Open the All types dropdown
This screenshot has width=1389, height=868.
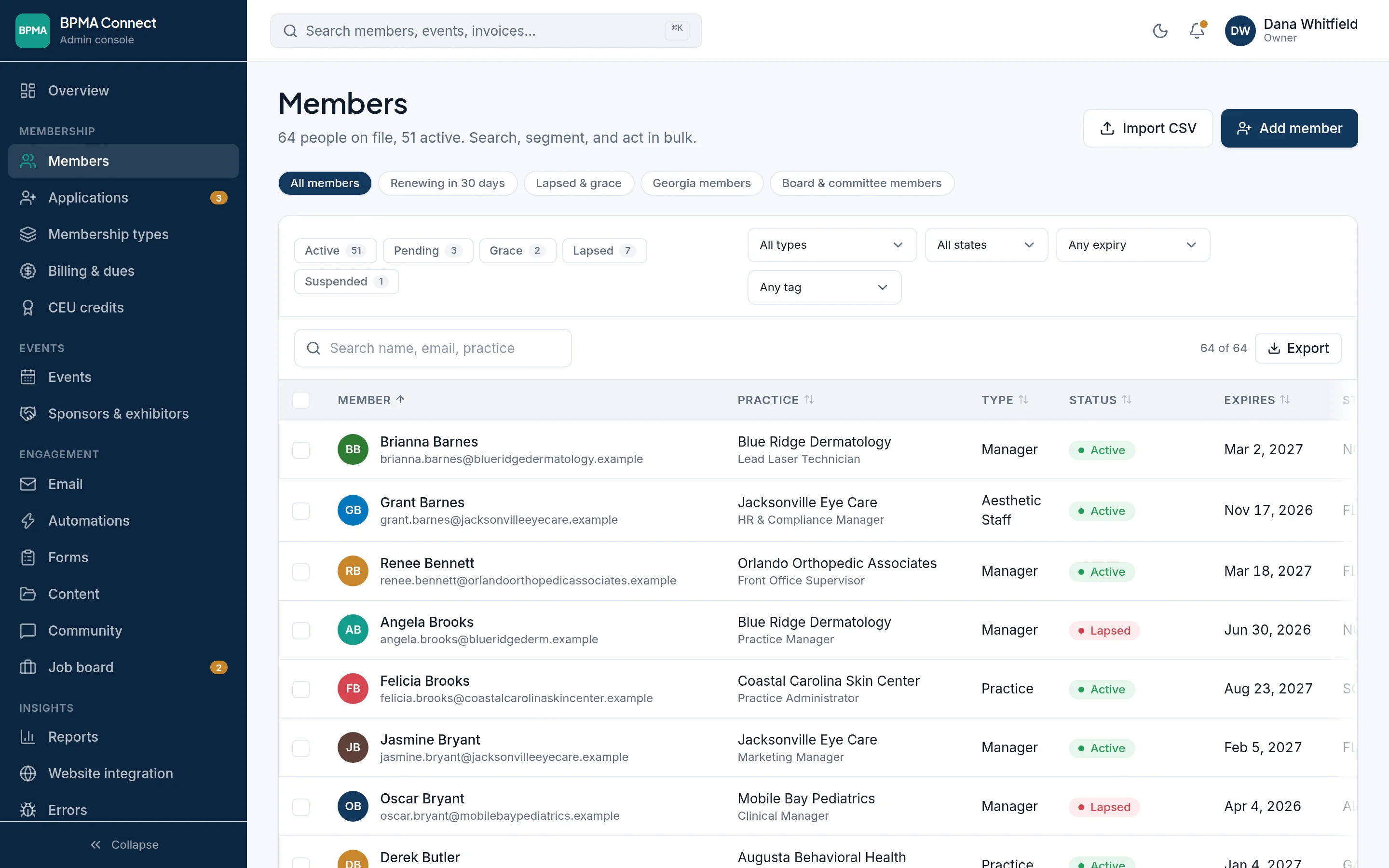831,245
